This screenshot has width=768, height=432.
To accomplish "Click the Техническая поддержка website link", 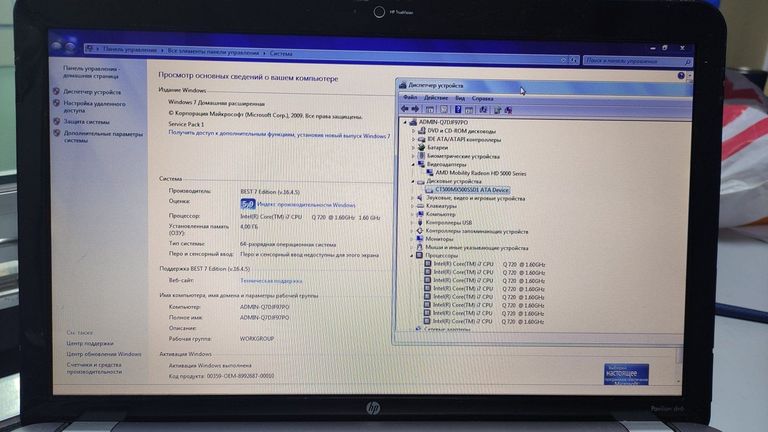I will (271, 281).
